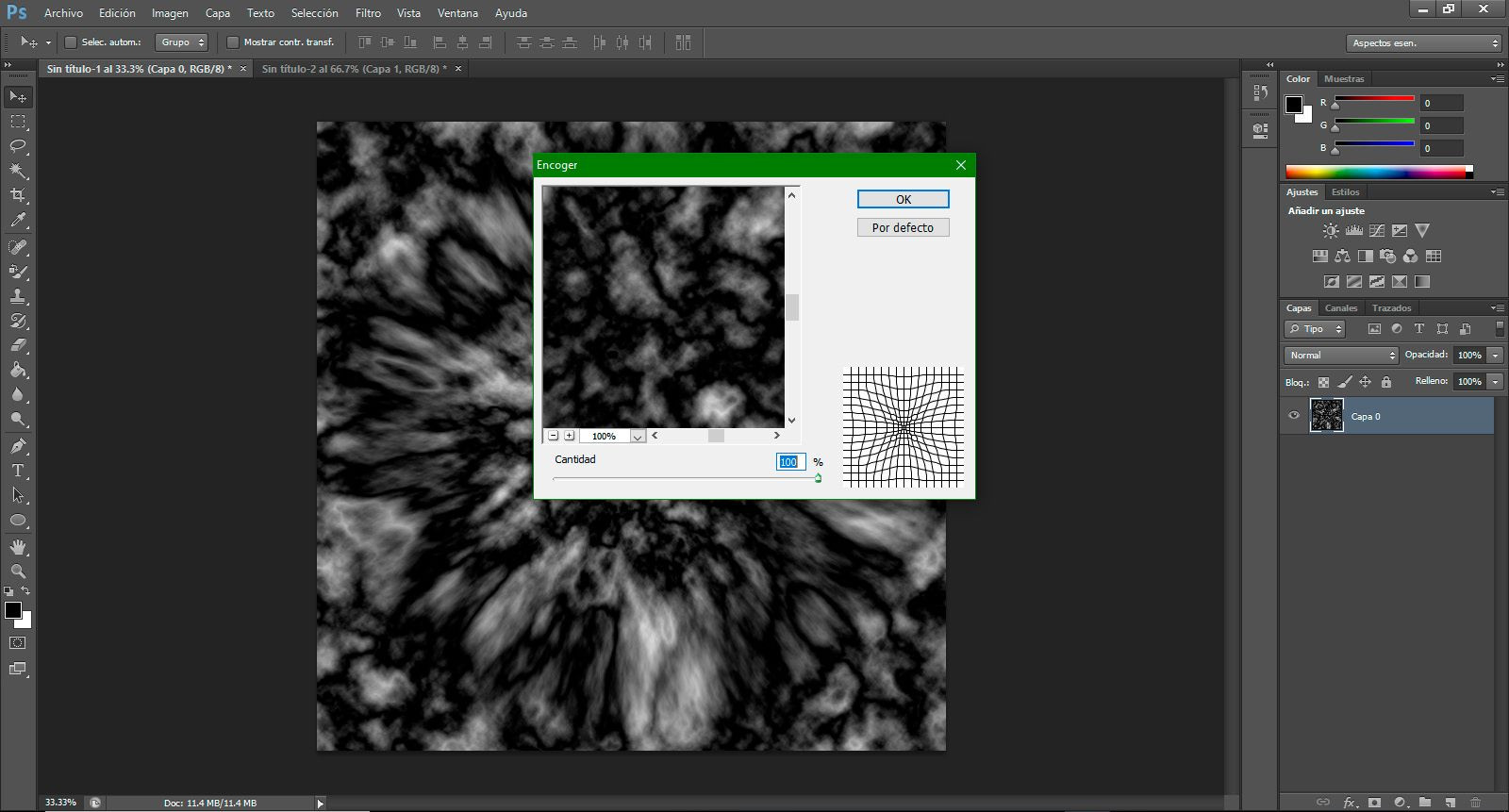Click the Cantidad slider handle

pos(818,478)
